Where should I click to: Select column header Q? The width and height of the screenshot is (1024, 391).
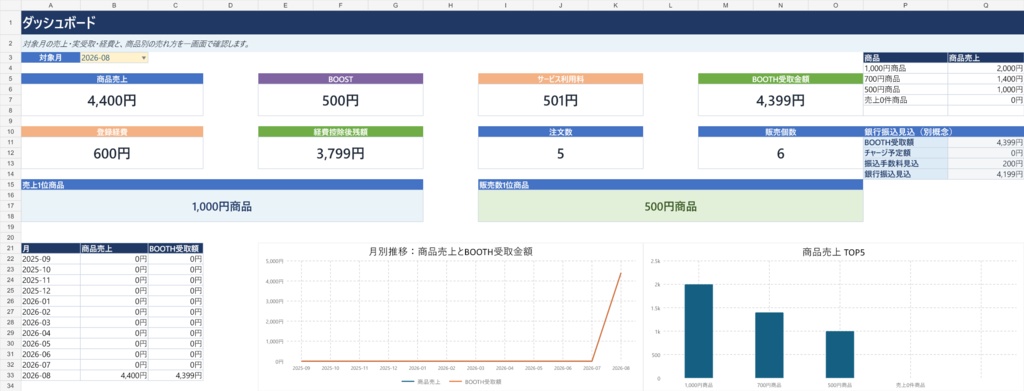coord(985,5)
